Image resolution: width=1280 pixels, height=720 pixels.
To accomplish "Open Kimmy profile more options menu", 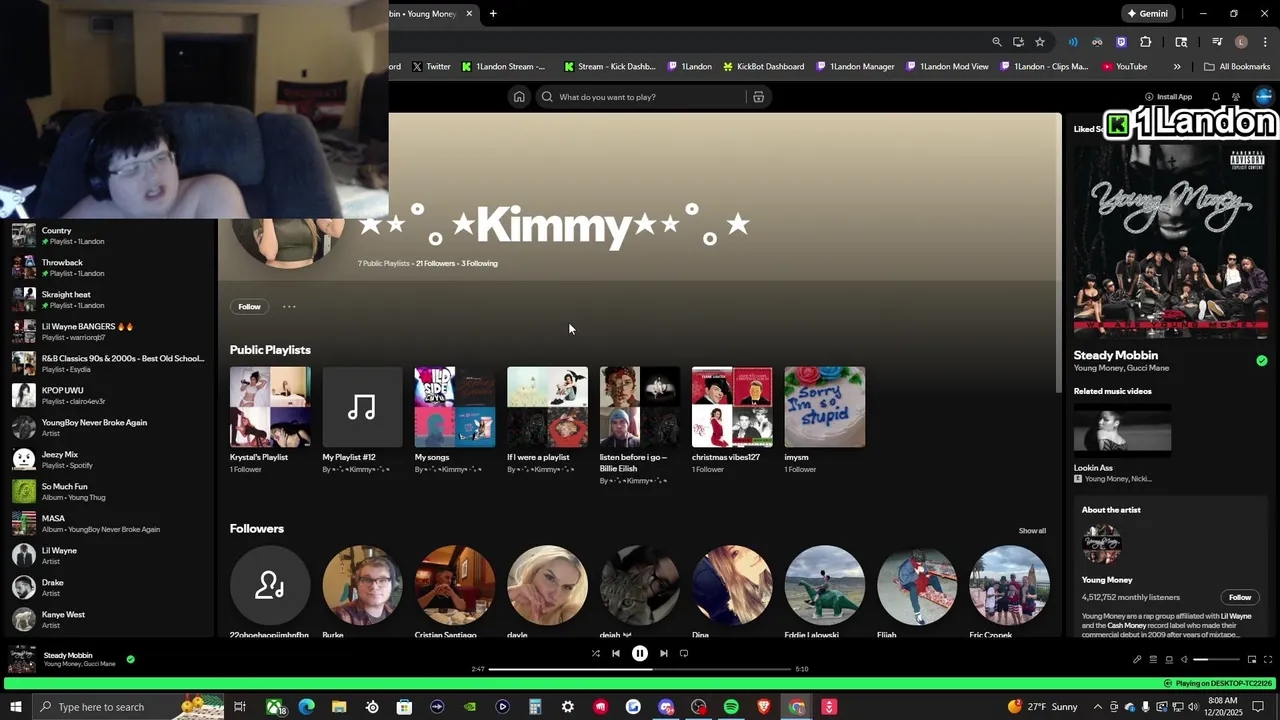I will pyautogui.click(x=289, y=307).
